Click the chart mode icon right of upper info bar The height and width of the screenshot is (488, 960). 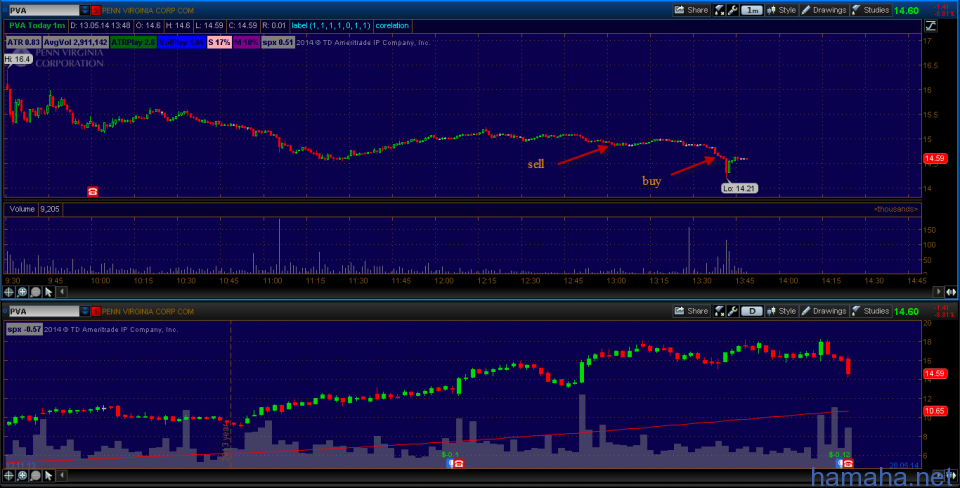coord(931,26)
